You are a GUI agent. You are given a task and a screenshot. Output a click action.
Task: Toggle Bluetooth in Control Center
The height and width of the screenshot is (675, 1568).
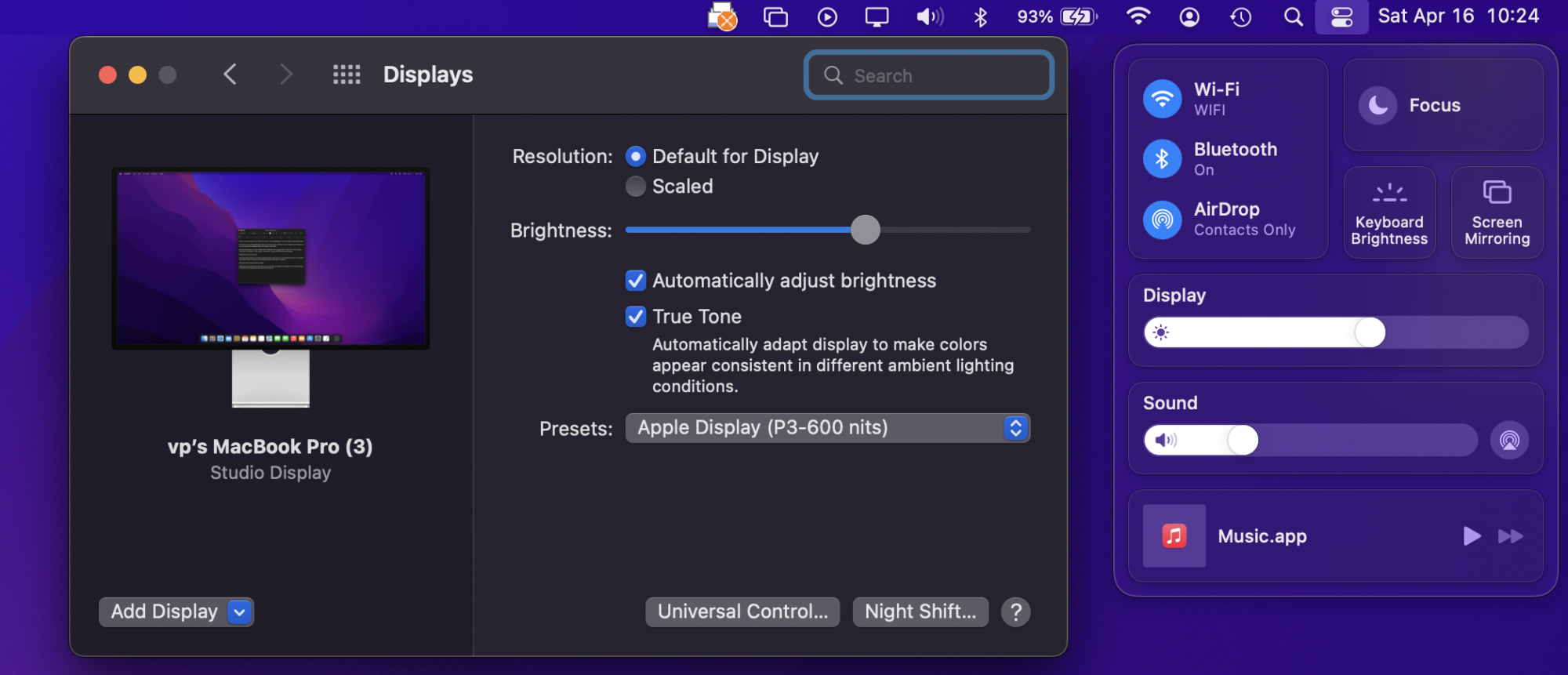tap(1162, 159)
